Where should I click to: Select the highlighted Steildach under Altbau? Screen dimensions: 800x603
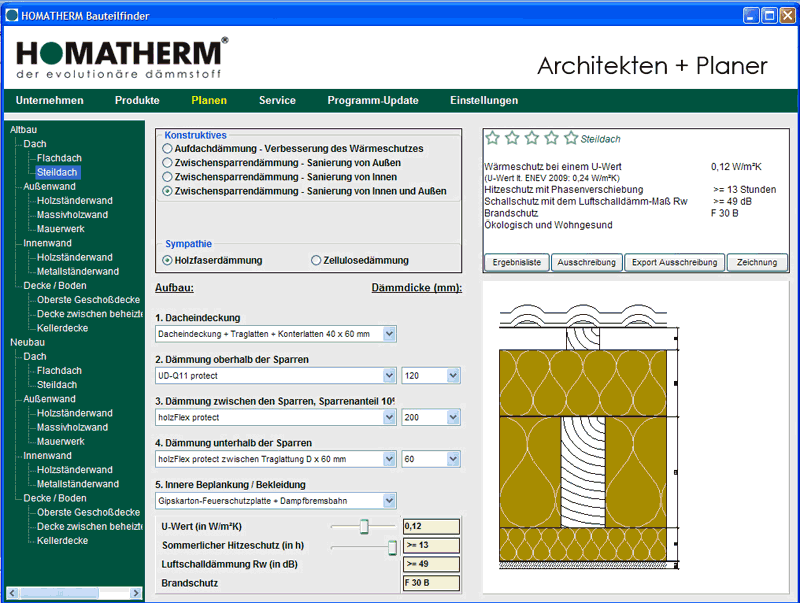pos(57,172)
